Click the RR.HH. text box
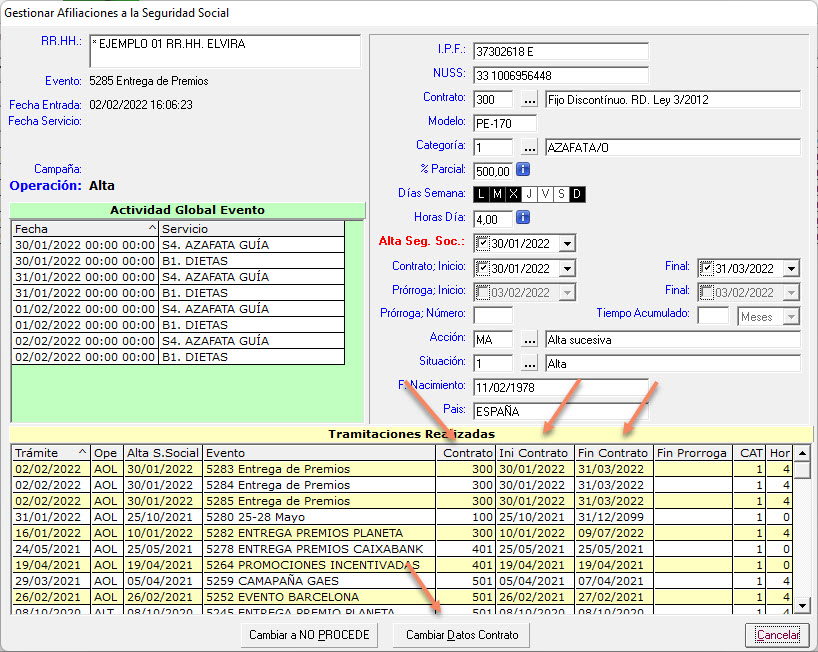The image size is (818, 652). click(225, 51)
